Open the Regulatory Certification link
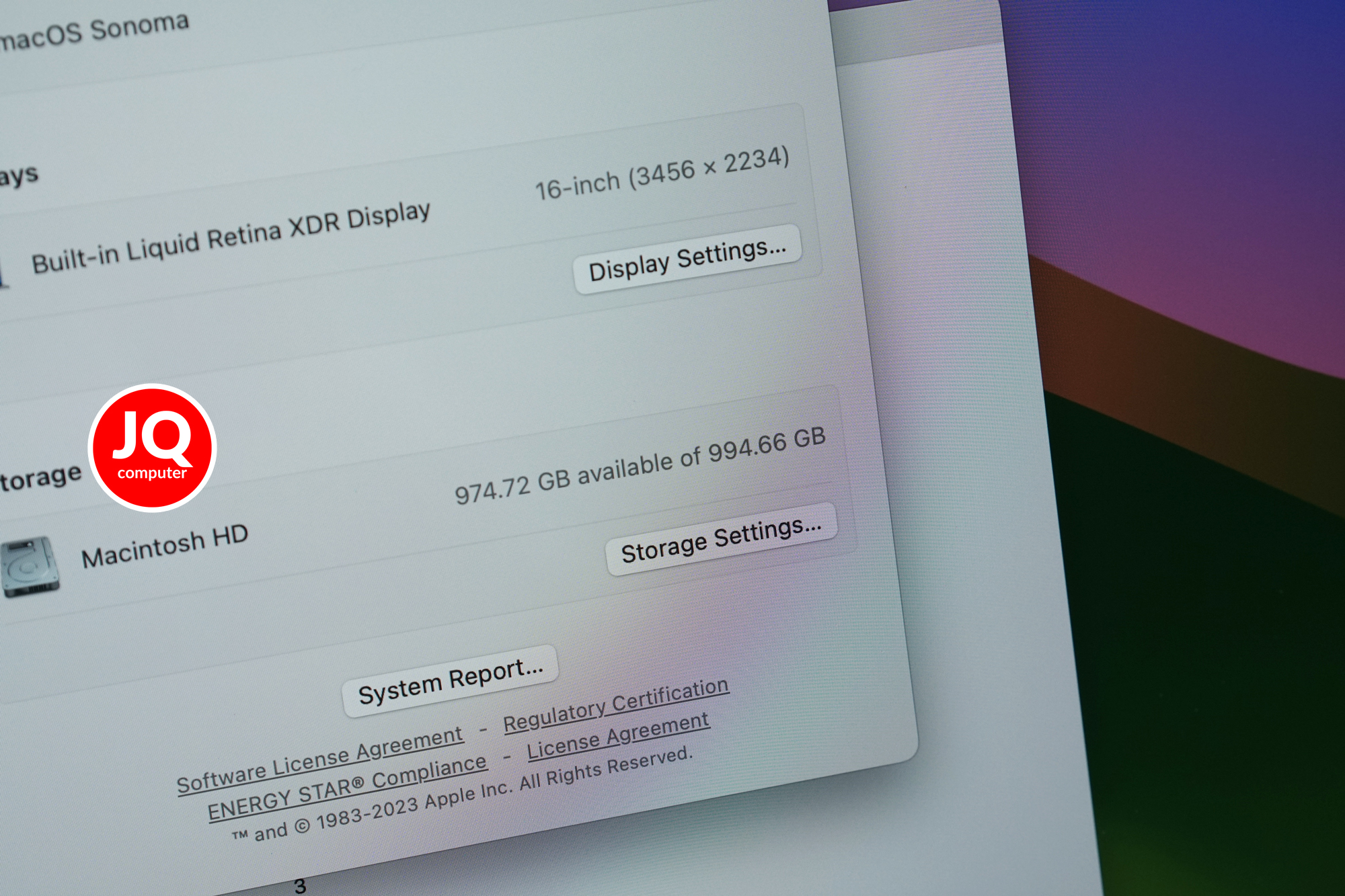 point(616,705)
